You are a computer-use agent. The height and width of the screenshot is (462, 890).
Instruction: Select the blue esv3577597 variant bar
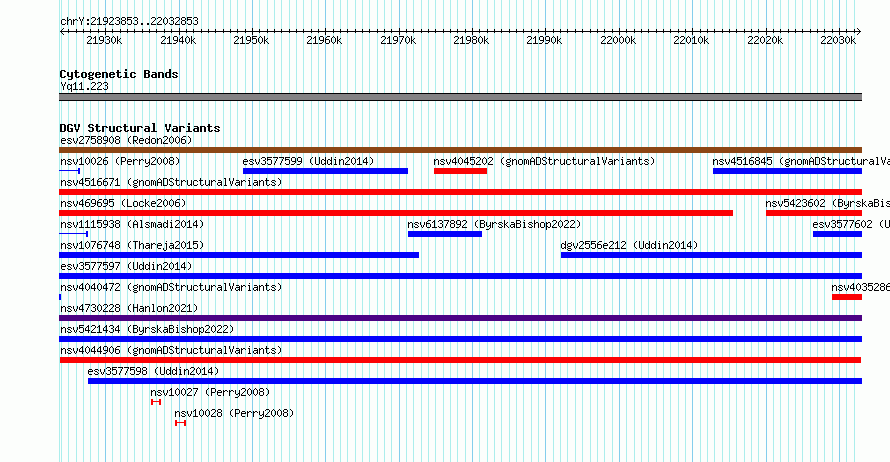pos(460,276)
